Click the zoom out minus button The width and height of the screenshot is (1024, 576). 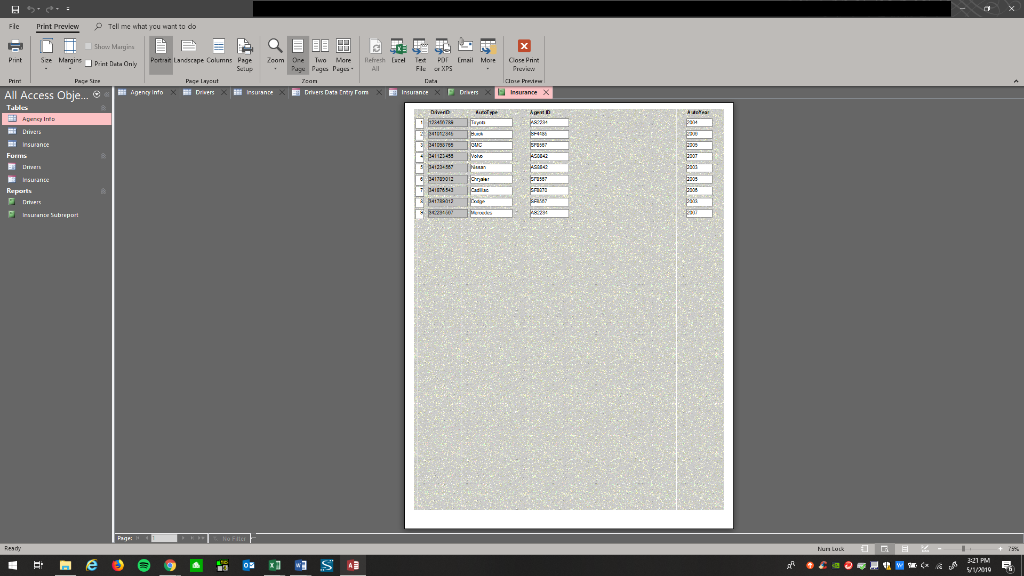tap(939, 549)
